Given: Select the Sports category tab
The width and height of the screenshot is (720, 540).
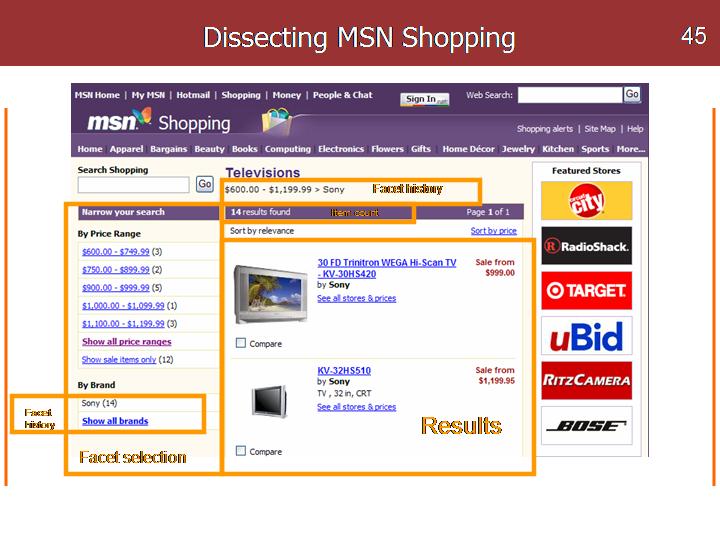Looking at the screenshot, I should [595, 149].
